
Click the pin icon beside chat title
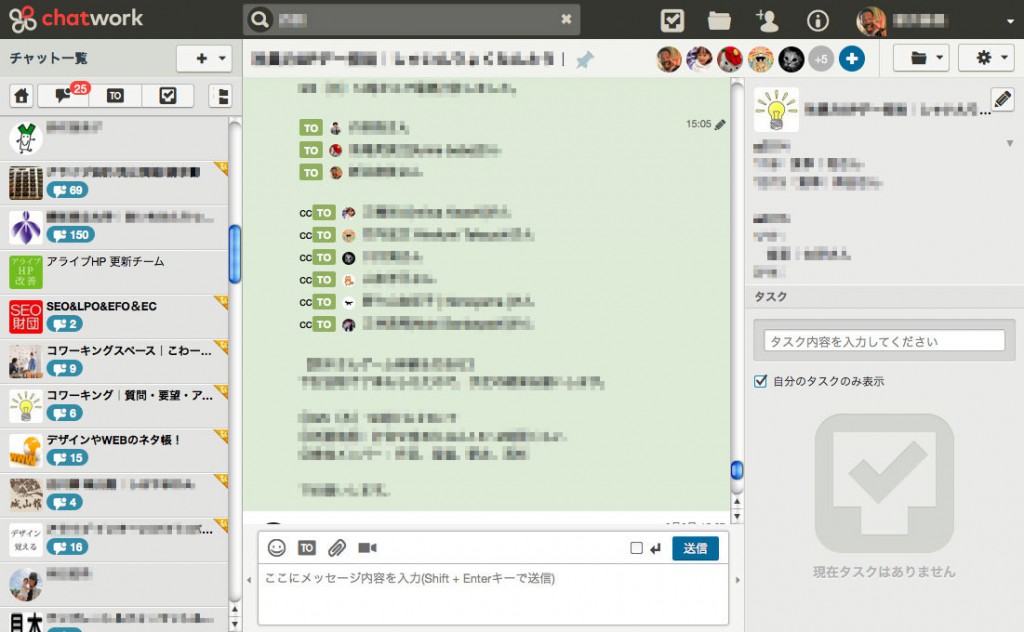click(584, 60)
